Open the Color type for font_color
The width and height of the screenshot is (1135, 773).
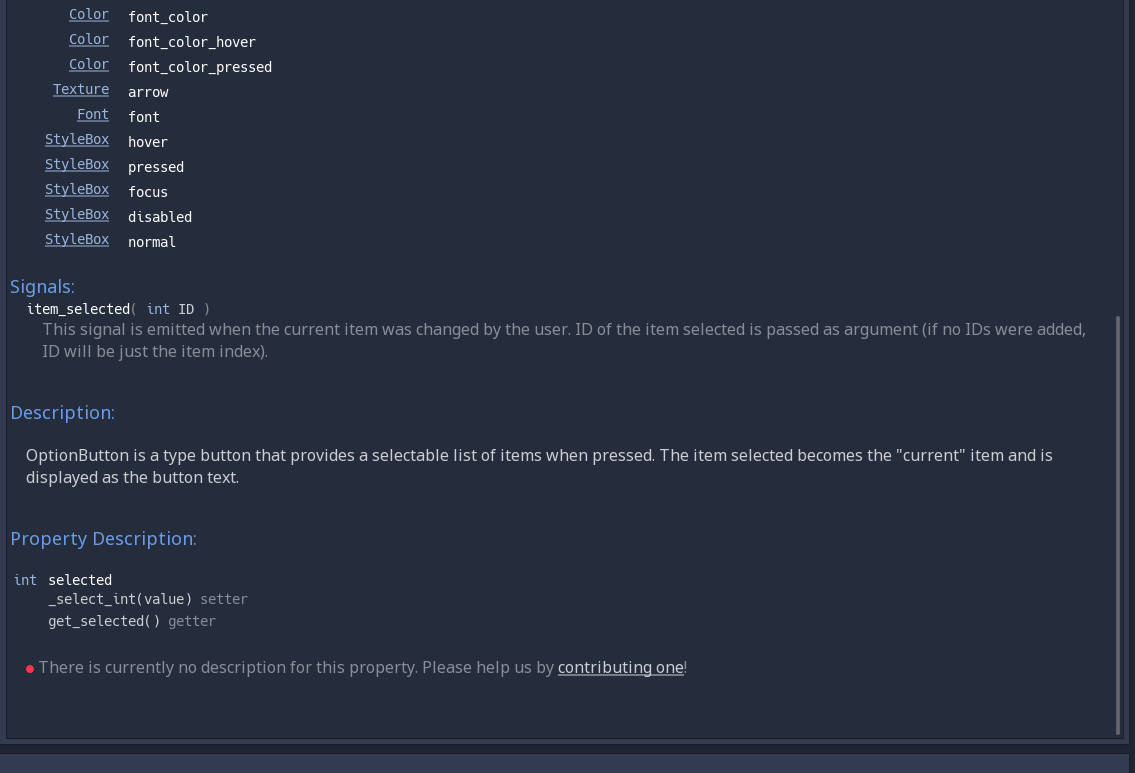click(88, 14)
